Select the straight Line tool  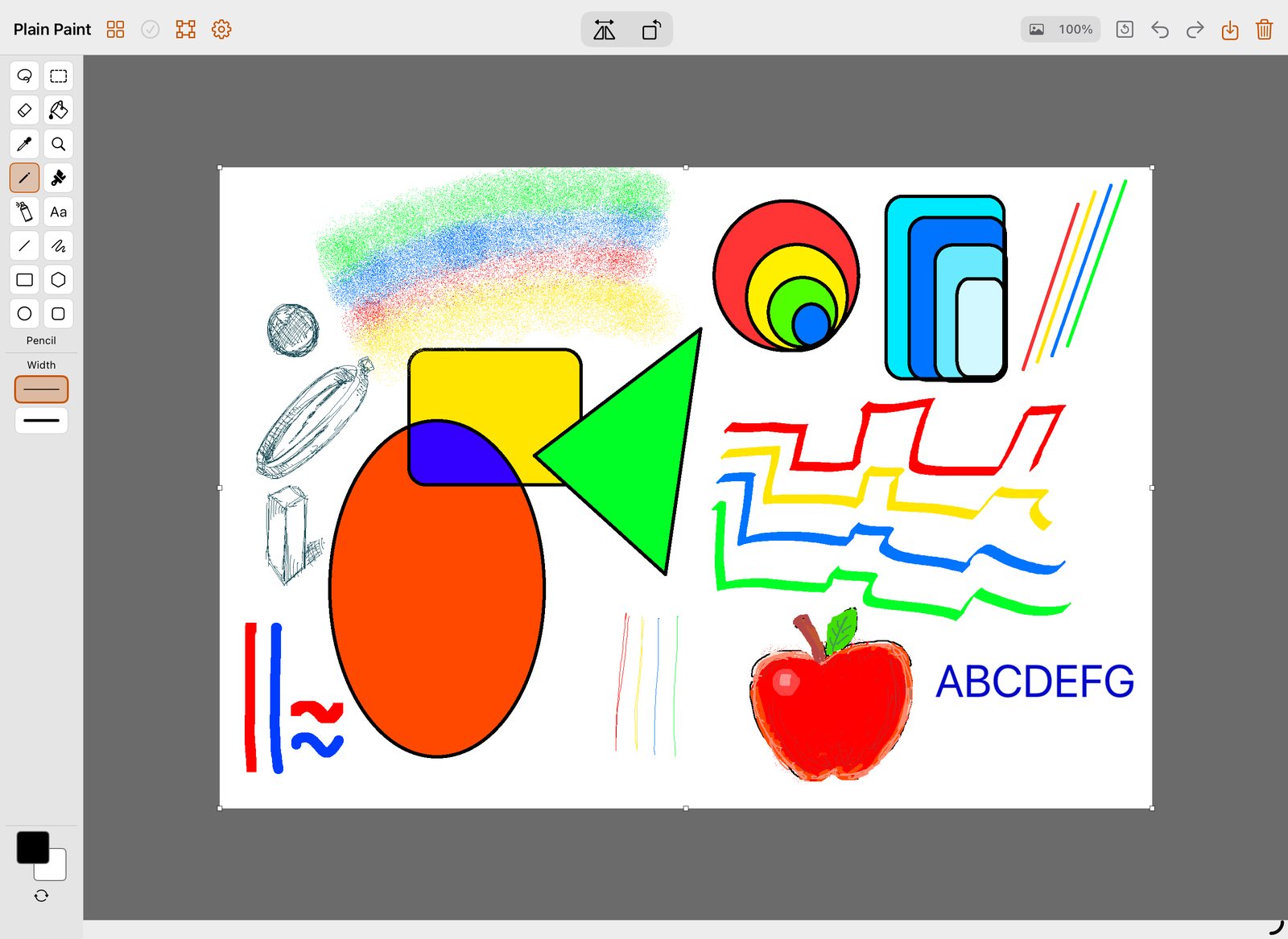[24, 245]
